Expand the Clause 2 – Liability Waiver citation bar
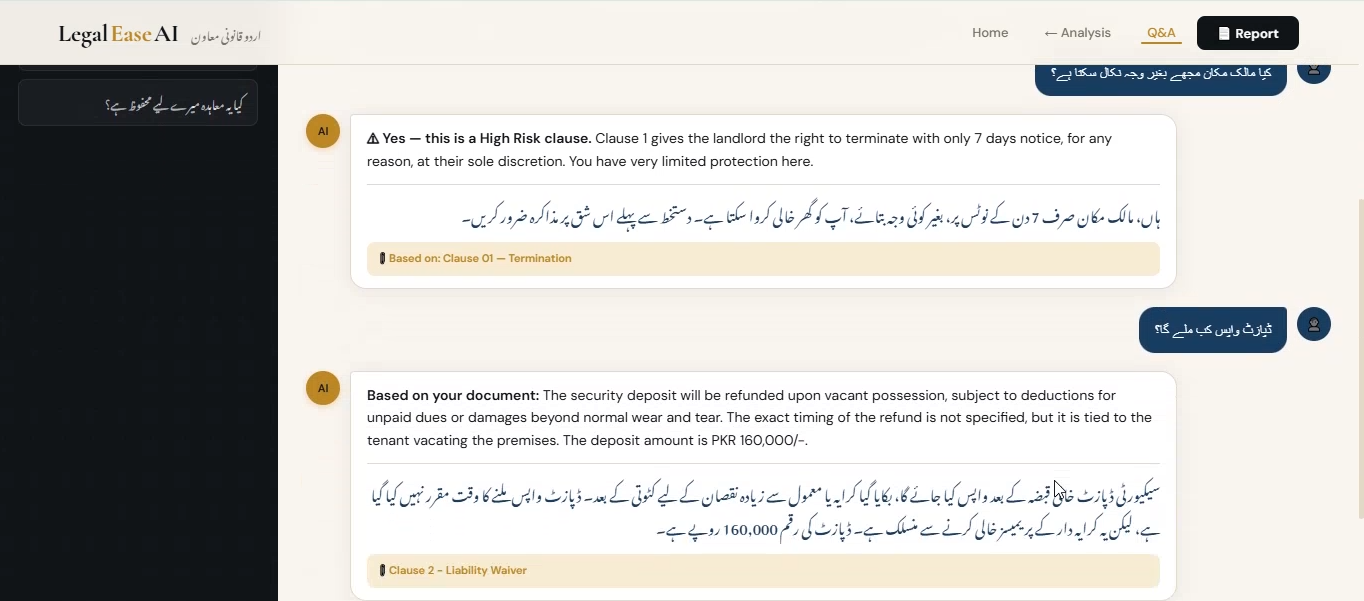The width and height of the screenshot is (1364, 601). coord(764,570)
